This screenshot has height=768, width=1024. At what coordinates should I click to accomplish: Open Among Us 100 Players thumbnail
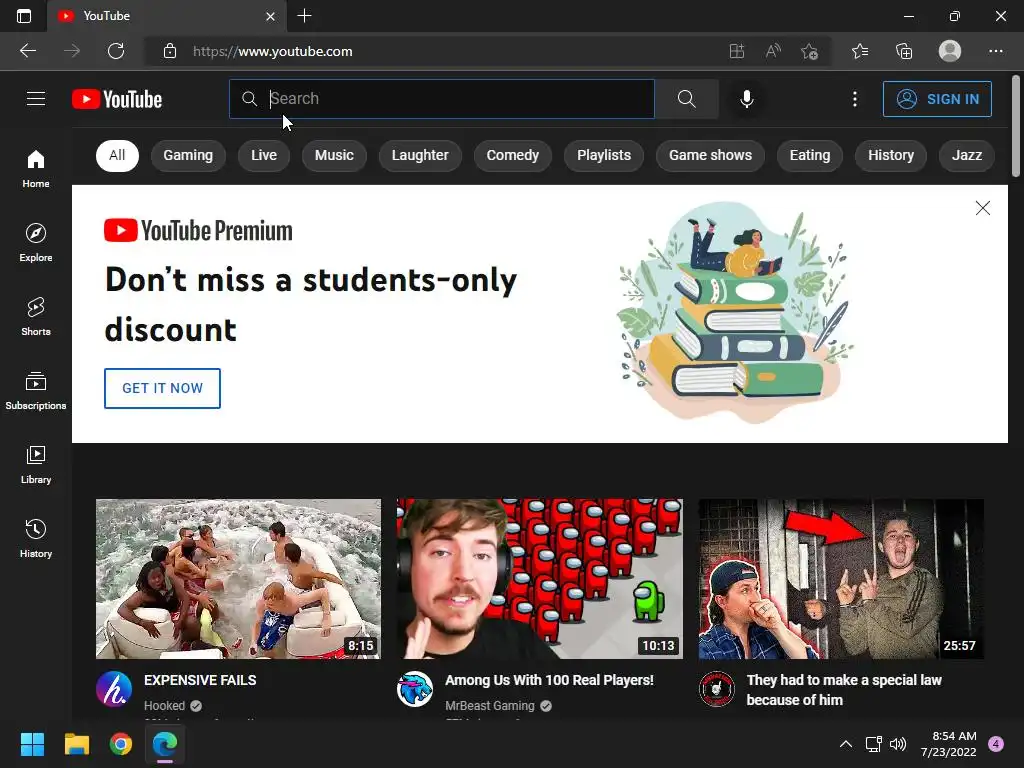coord(540,579)
